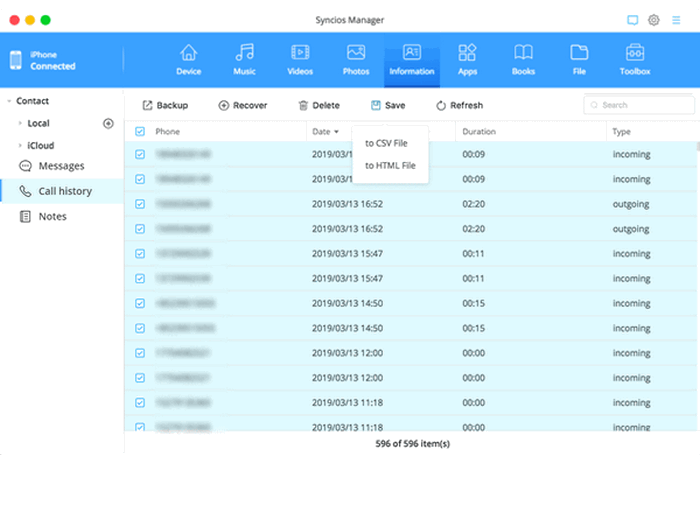Click the Delete button

tap(319, 105)
